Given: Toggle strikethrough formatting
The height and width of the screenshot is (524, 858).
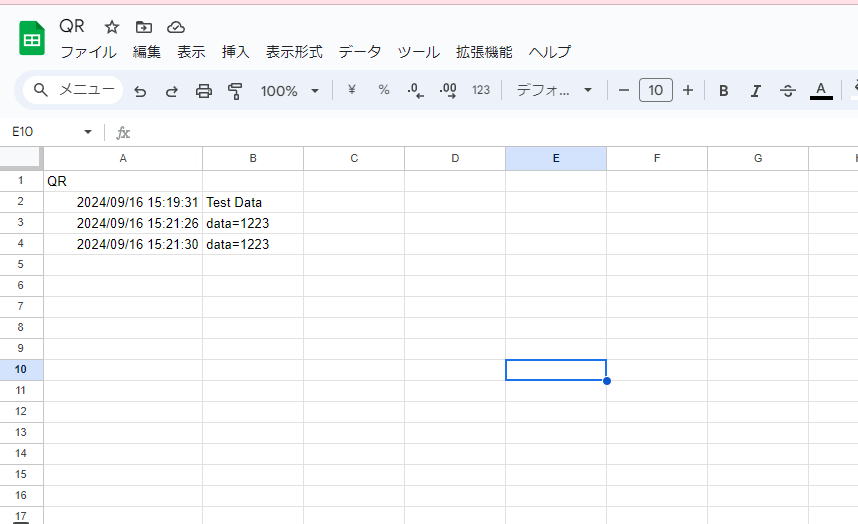Looking at the screenshot, I should tap(788, 91).
